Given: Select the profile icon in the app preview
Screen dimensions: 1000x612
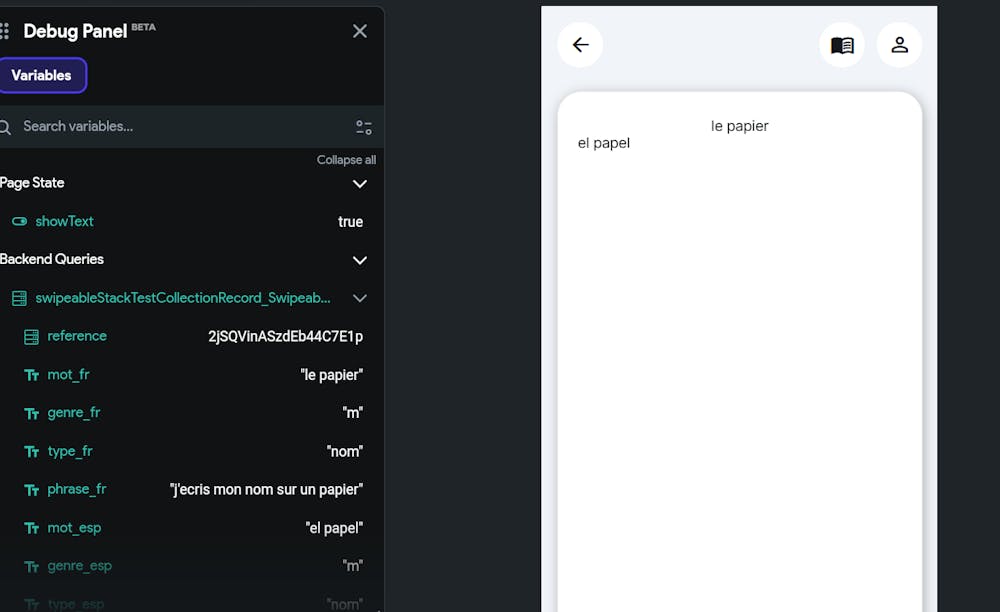Looking at the screenshot, I should pyautogui.click(x=899, y=45).
